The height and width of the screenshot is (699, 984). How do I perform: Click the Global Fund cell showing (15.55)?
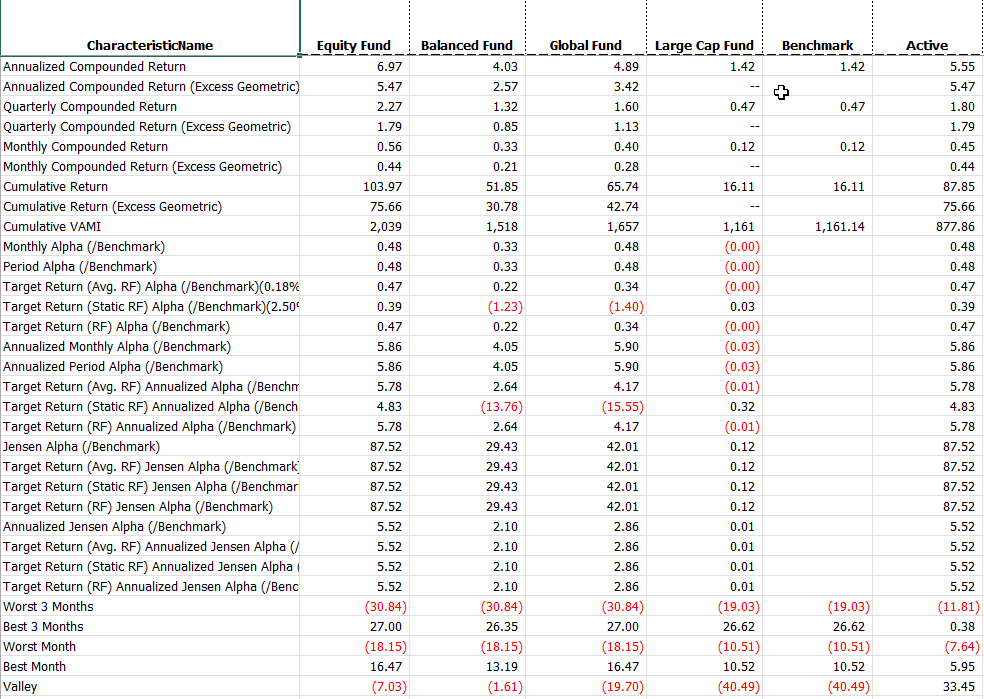[622, 407]
